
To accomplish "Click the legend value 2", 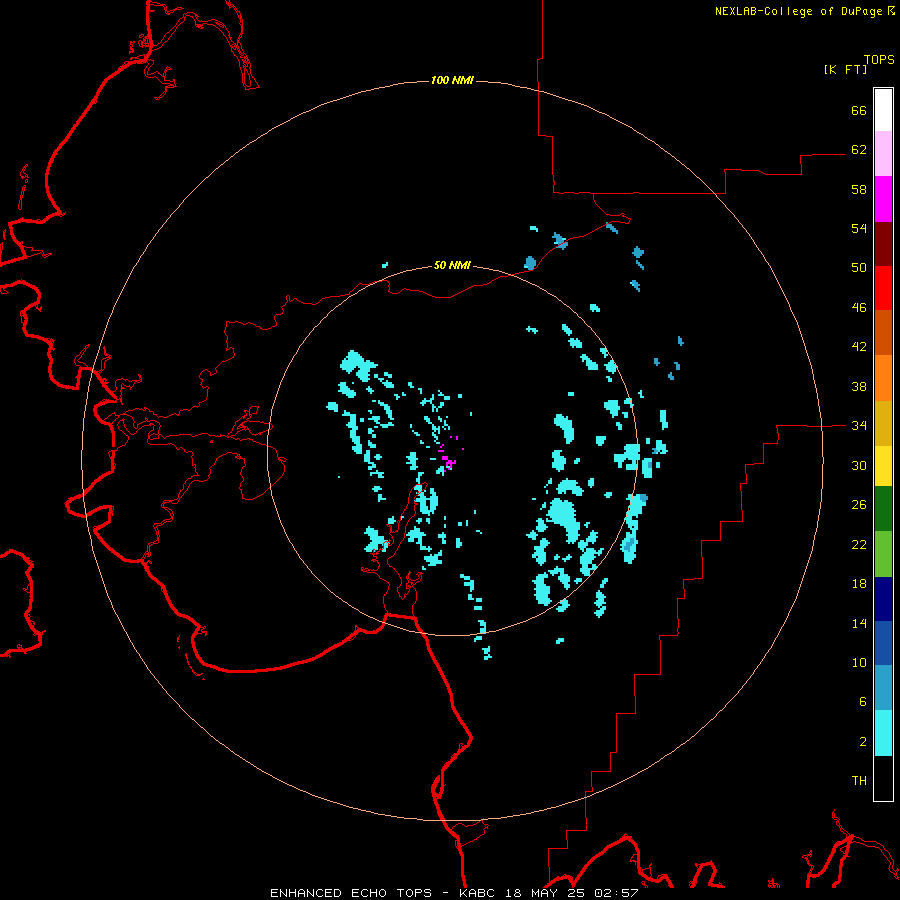I will (863, 742).
